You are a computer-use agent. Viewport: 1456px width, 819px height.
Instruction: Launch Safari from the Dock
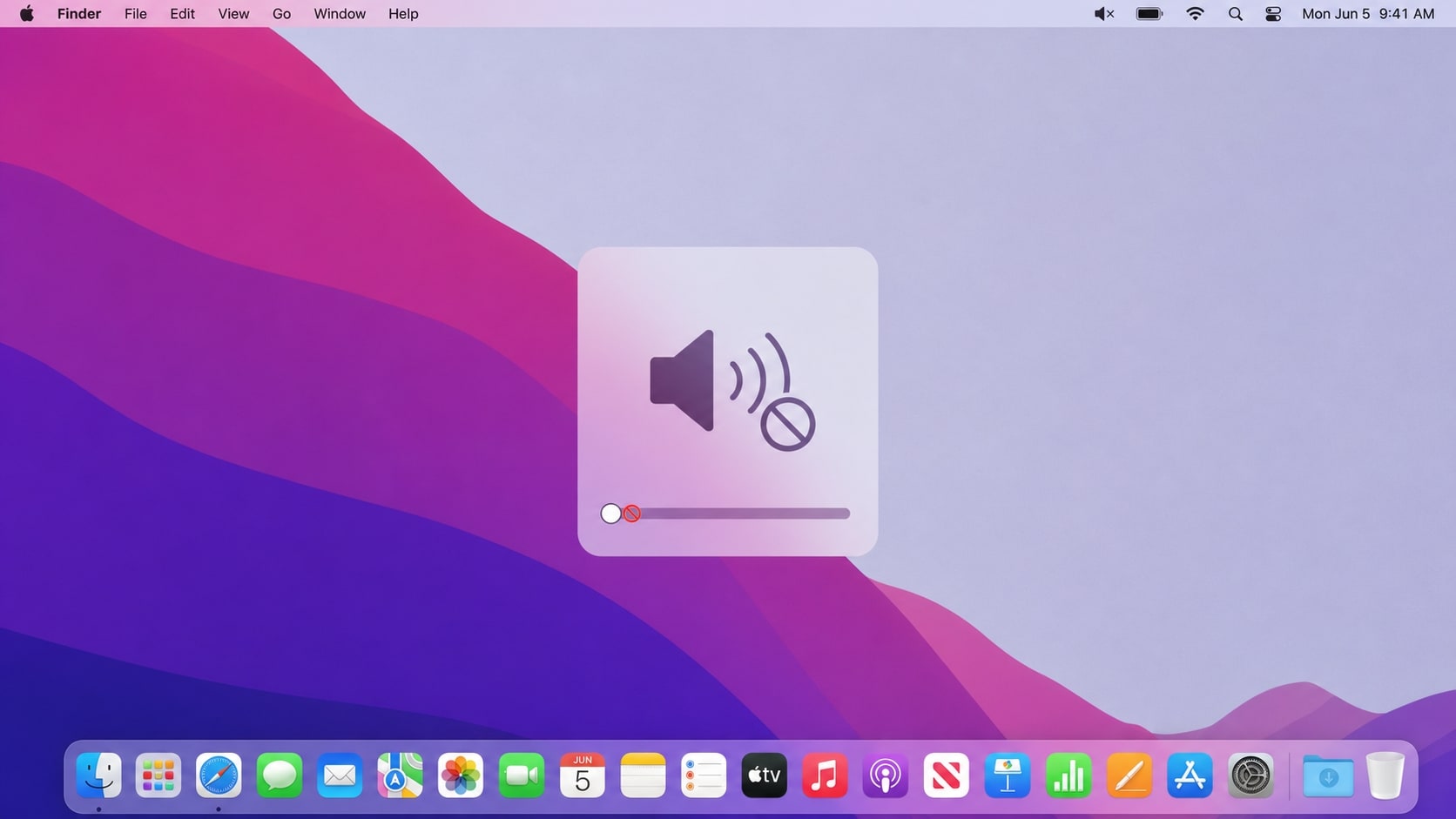[x=219, y=775]
